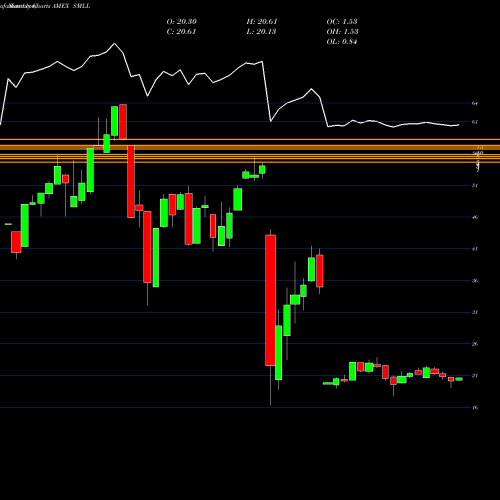
Task: Click the 46 price axis label
Action: tap(475, 217)
